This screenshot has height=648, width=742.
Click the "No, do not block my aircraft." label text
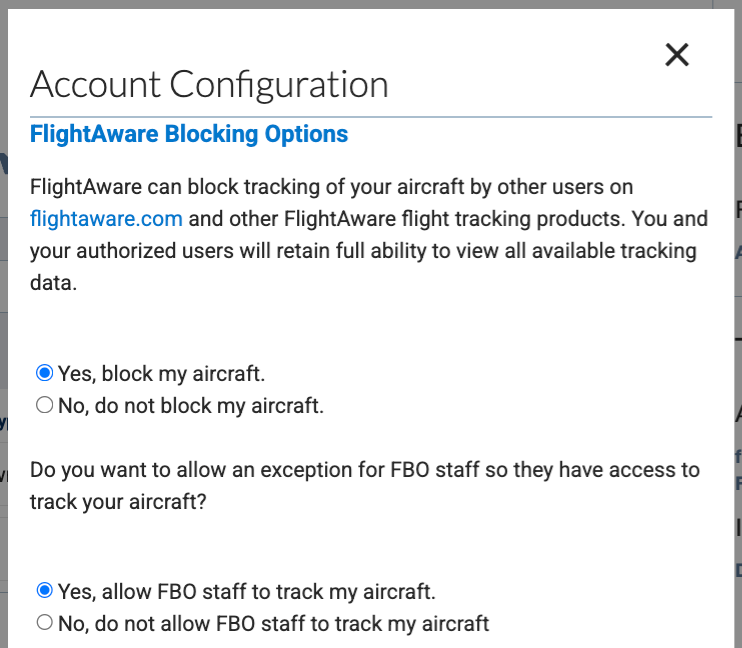click(191, 406)
